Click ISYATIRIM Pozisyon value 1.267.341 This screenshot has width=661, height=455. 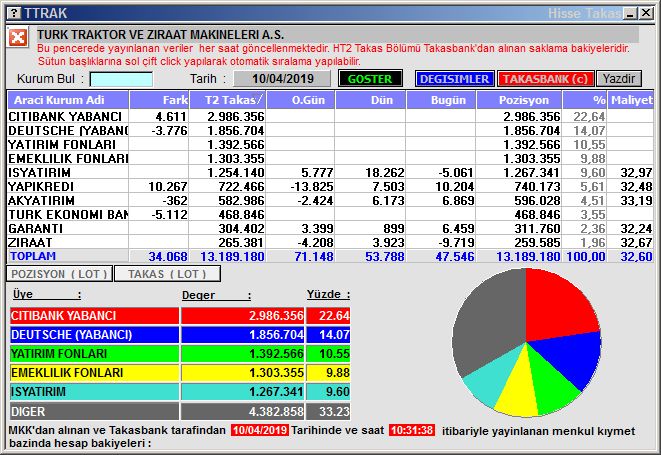(531, 172)
